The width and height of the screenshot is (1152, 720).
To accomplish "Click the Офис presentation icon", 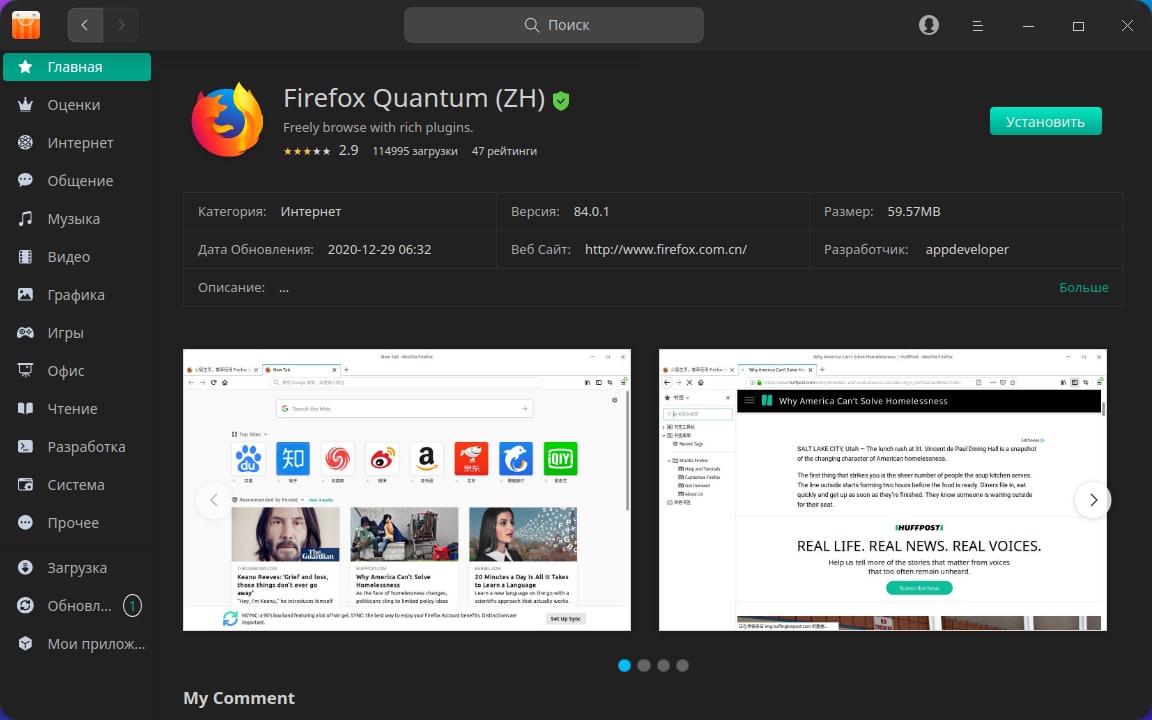I will [26, 370].
